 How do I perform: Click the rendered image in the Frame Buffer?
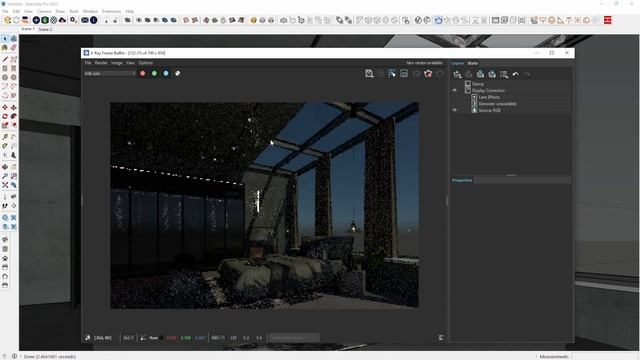[x=264, y=205]
